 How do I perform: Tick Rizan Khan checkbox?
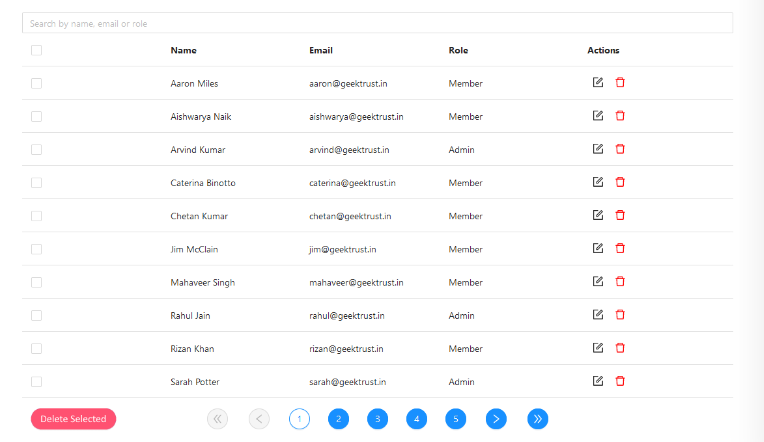pos(37,348)
